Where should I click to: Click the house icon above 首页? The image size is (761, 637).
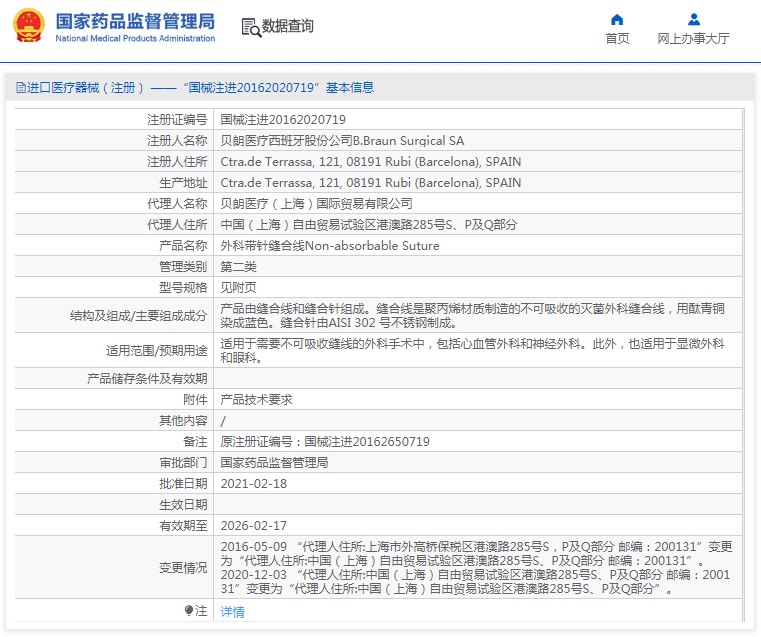coord(617,19)
